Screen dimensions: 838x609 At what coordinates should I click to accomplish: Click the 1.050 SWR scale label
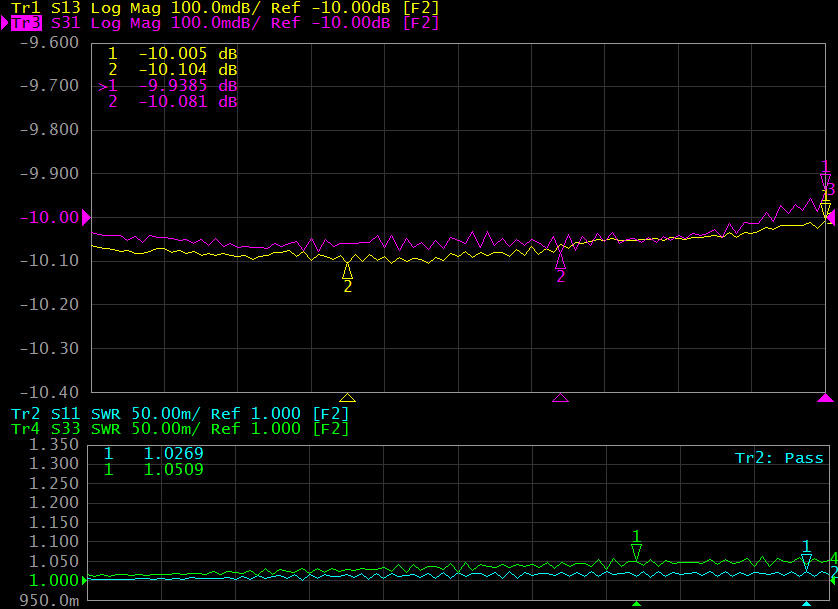(x=53, y=561)
